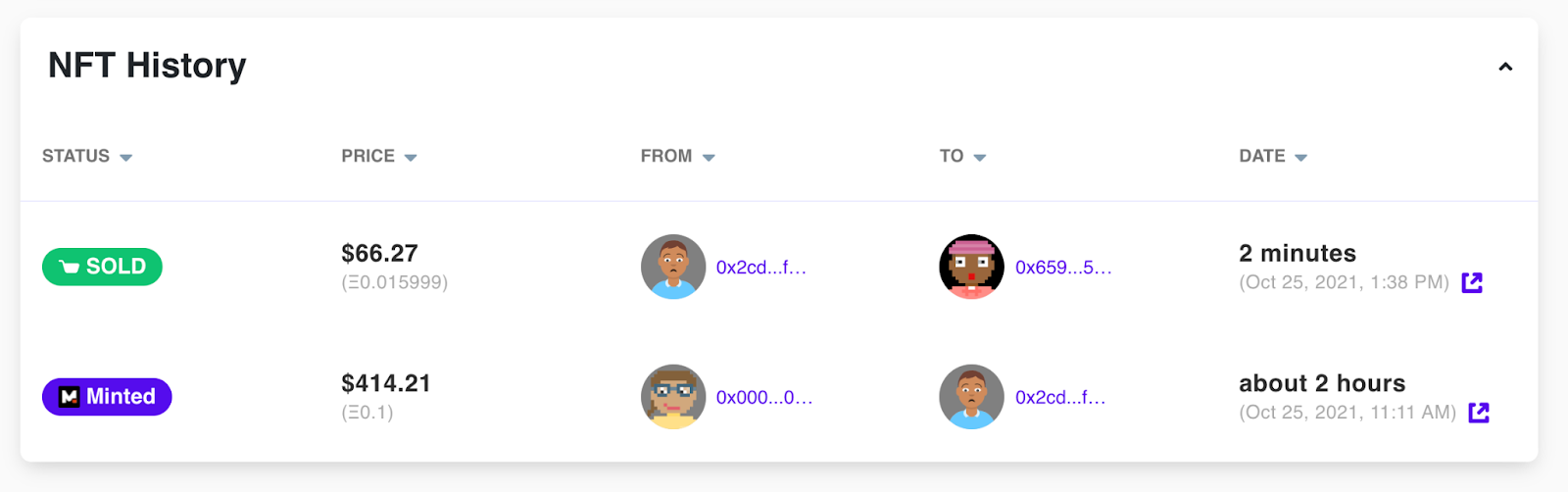This screenshot has width=1568, height=492.
Task: Click the $66.27 sale price
Action: [x=379, y=254]
